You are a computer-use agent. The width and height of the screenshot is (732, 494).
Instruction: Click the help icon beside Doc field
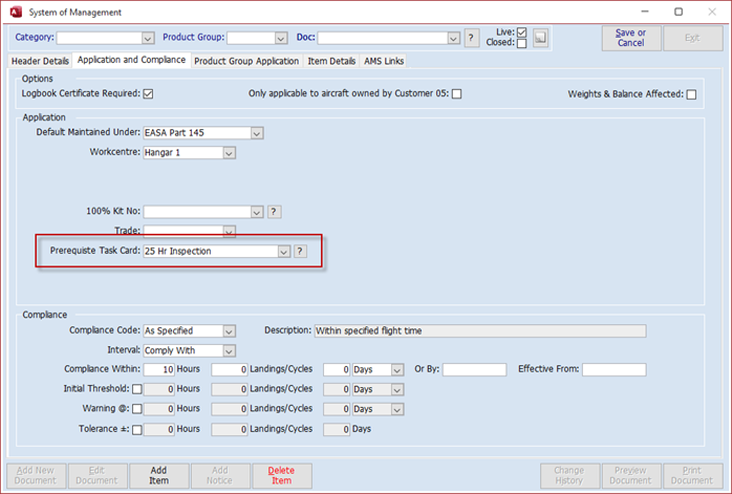pos(472,38)
